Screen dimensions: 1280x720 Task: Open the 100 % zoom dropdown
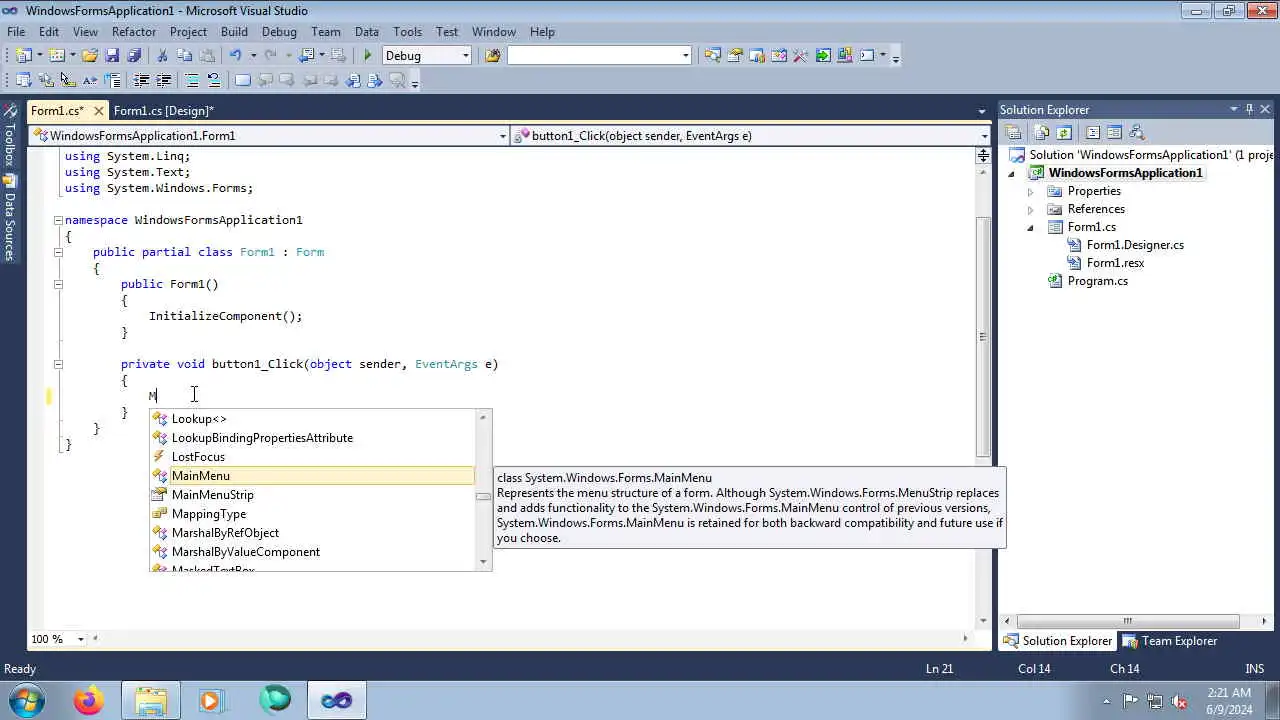(x=83, y=639)
